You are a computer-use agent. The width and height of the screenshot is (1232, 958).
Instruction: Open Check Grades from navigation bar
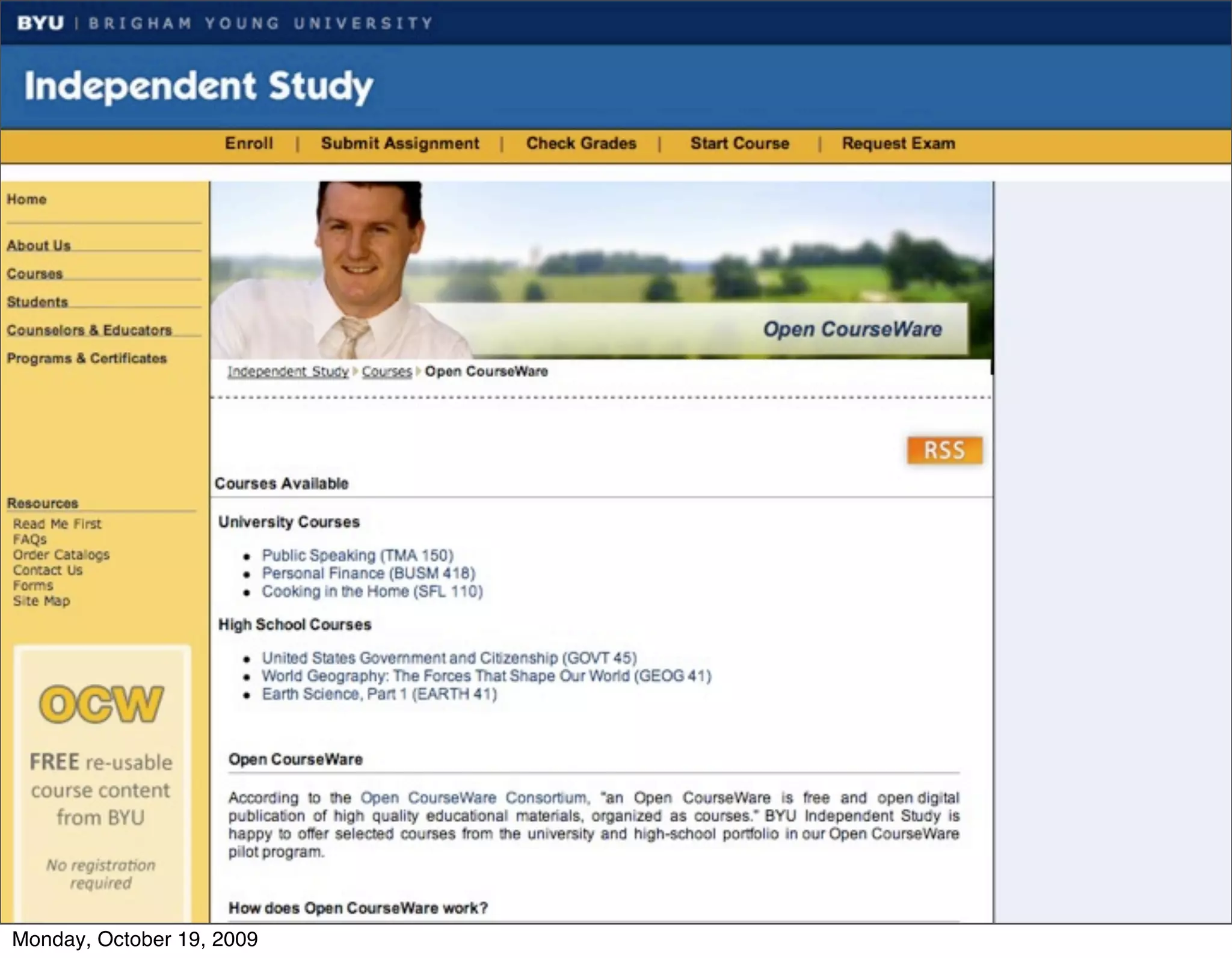coord(581,144)
